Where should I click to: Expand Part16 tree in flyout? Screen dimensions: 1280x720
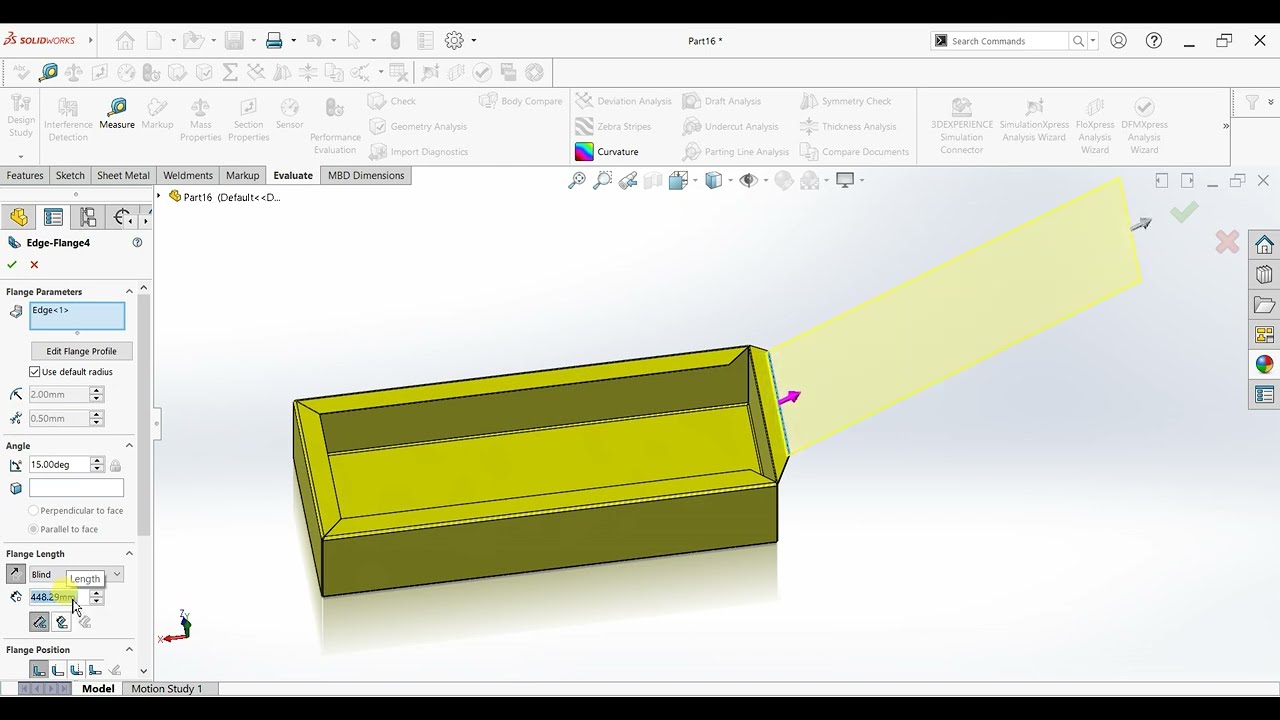point(159,197)
